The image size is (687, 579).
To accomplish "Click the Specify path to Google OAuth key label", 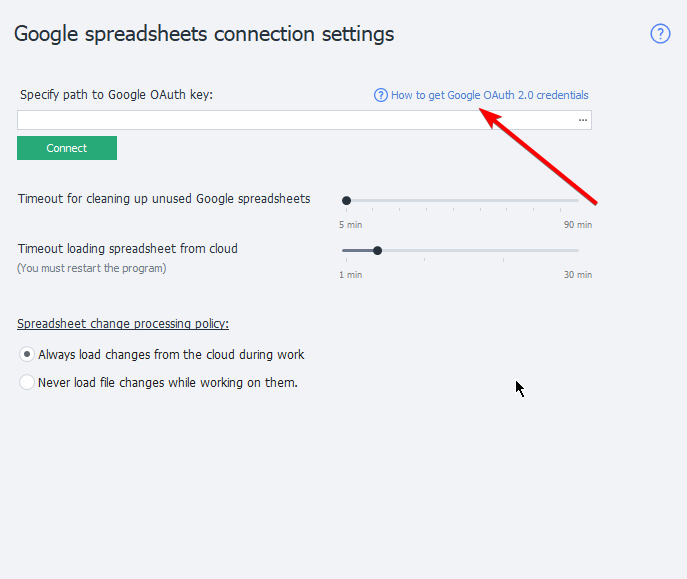I will tap(117, 95).
